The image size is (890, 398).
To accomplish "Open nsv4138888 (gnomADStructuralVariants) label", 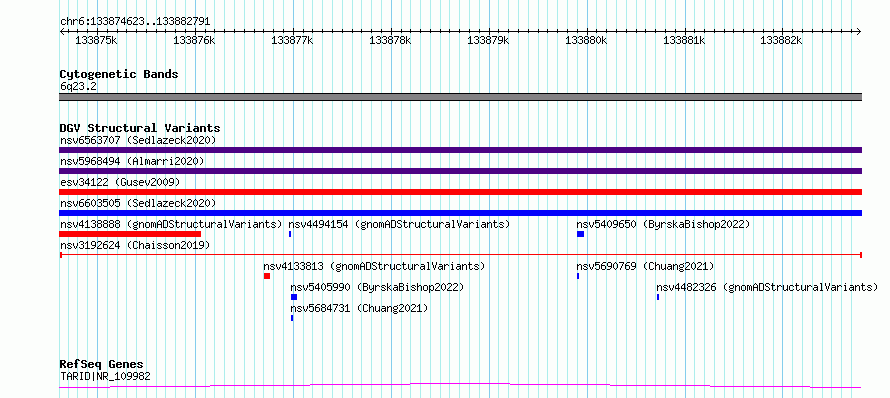I will (x=171, y=224).
